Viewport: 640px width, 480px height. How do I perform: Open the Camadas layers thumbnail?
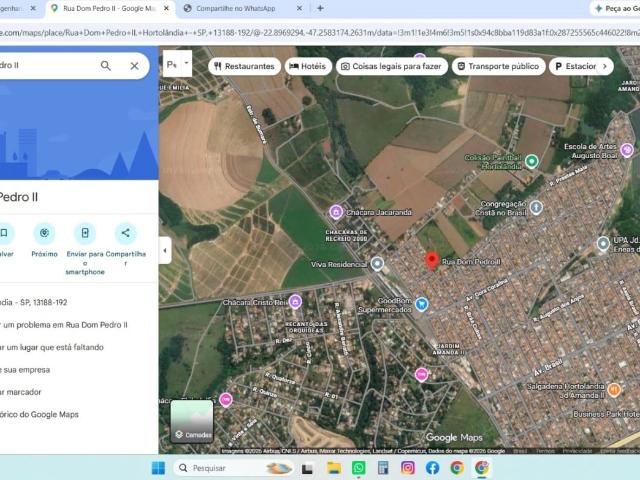[192, 421]
